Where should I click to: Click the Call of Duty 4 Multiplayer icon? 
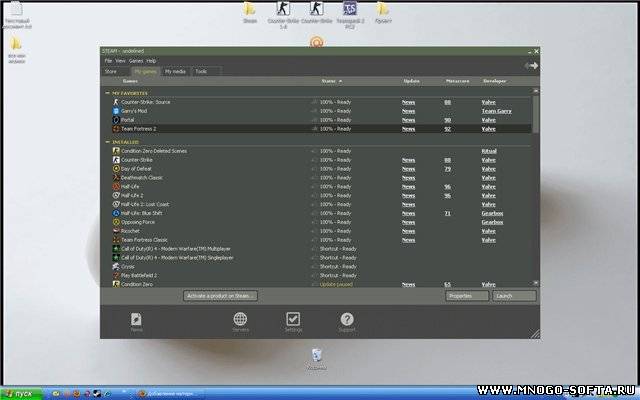[x=116, y=249]
